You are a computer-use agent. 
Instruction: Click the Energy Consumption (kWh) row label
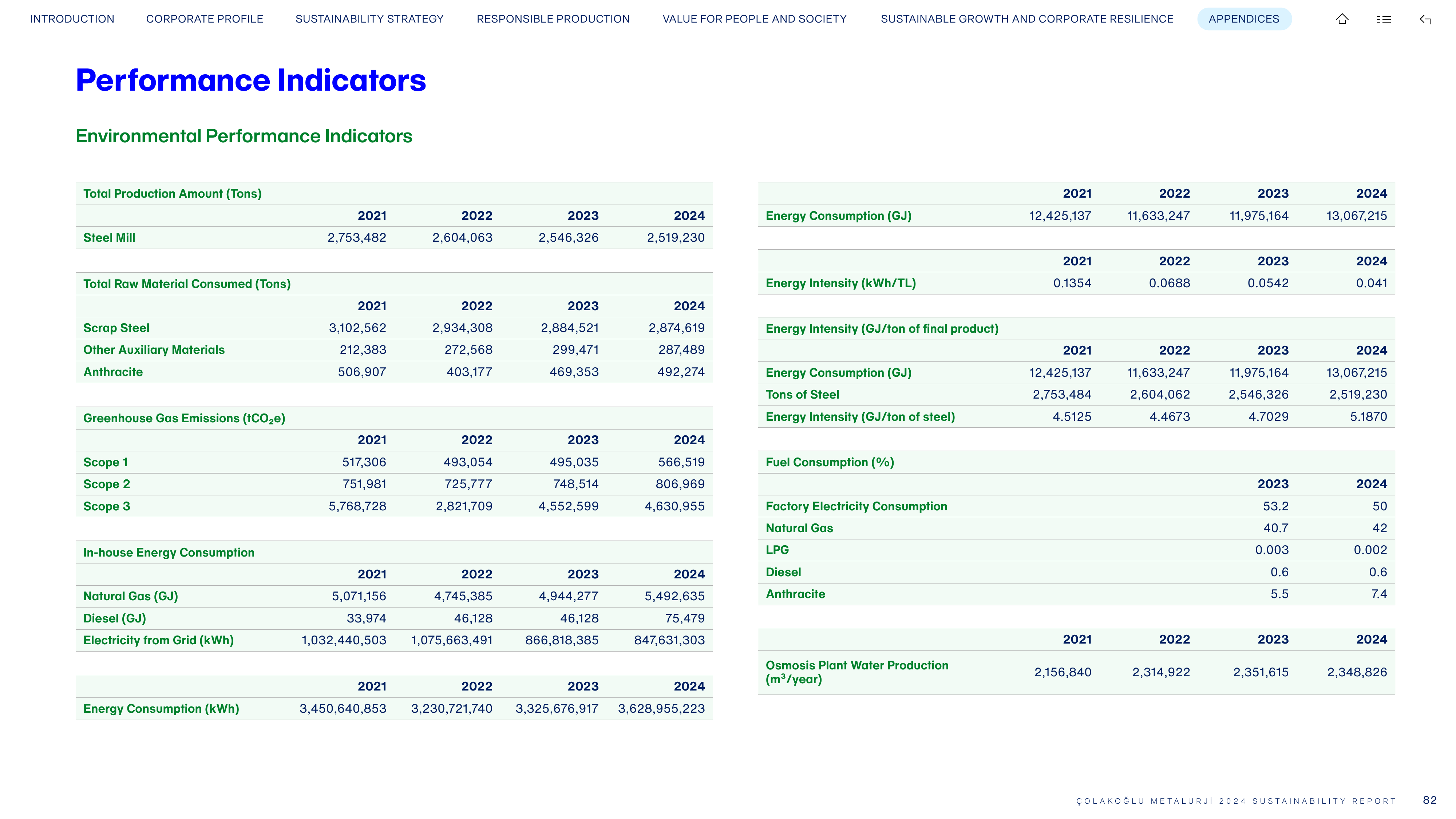pos(161,709)
